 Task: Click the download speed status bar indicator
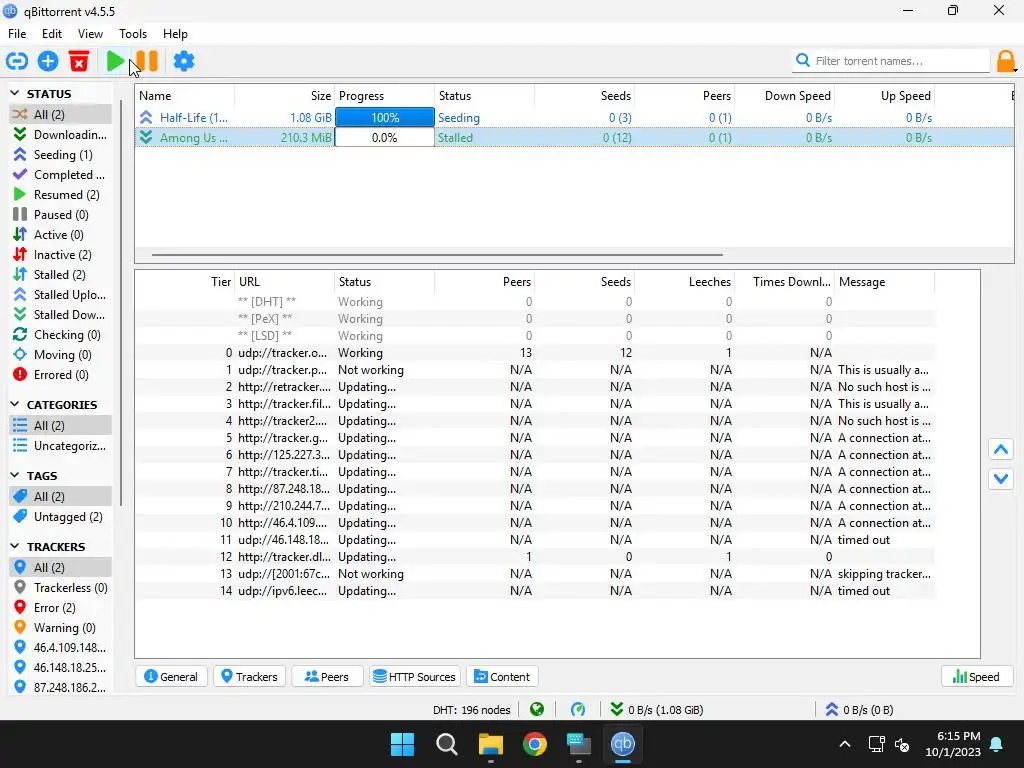(657, 710)
